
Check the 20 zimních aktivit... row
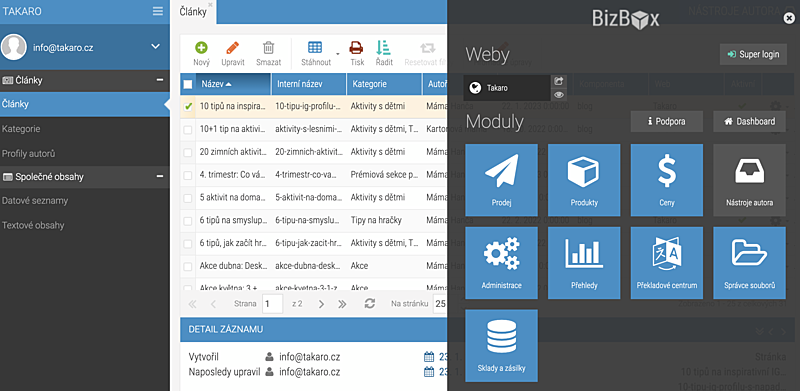pyautogui.click(x=188, y=152)
